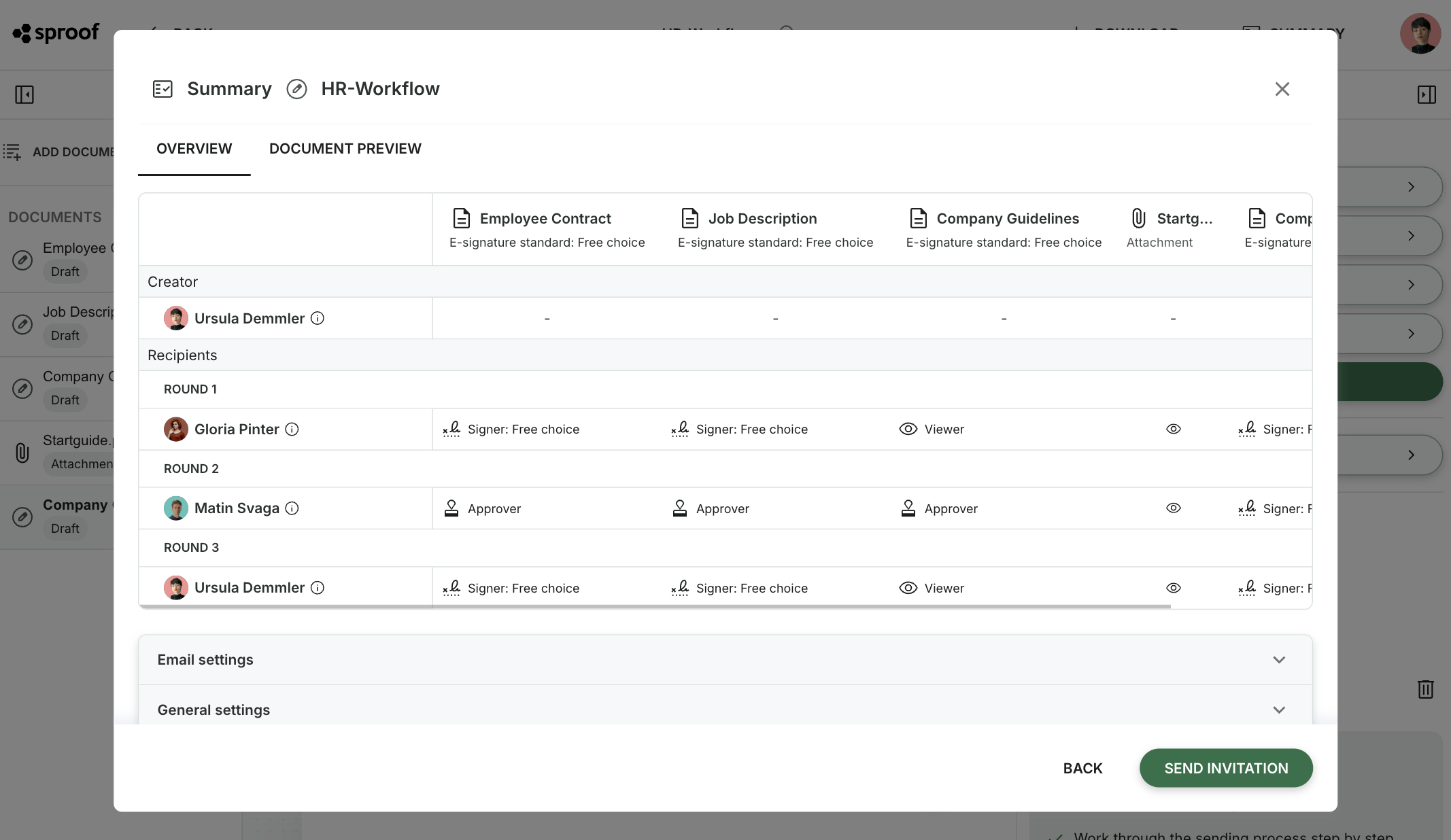Click the horizontal scrollbar under the recipients table
The image size is (1451, 840).
coord(655,606)
